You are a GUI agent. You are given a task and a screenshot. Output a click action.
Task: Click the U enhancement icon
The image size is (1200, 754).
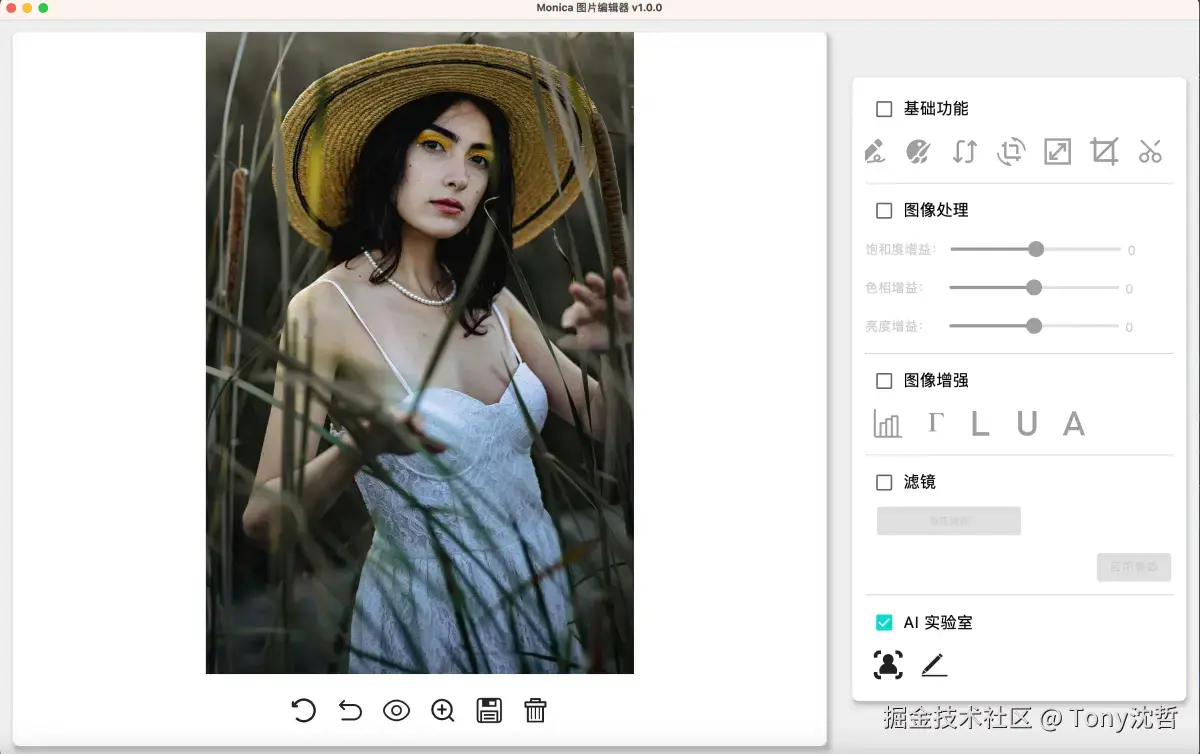click(x=1027, y=424)
